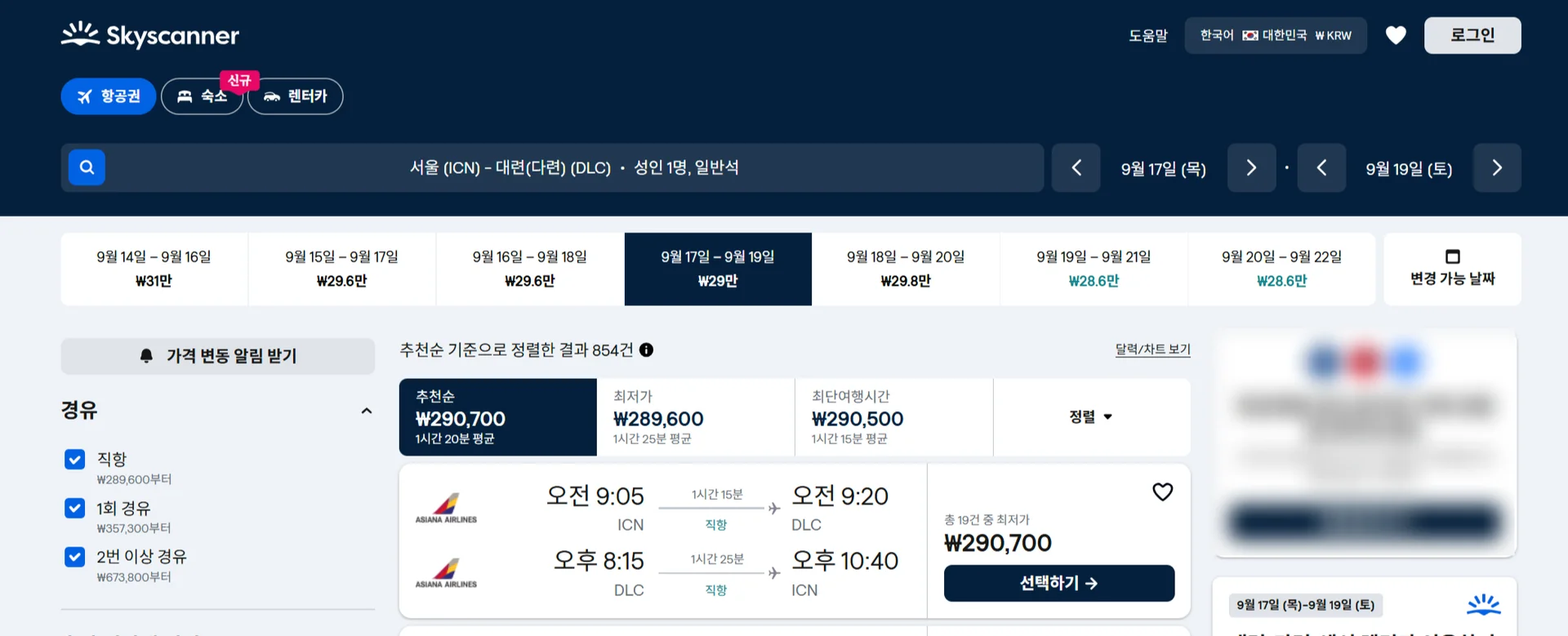
Task: Move return date forward from 9월 19일
Action: (1497, 168)
